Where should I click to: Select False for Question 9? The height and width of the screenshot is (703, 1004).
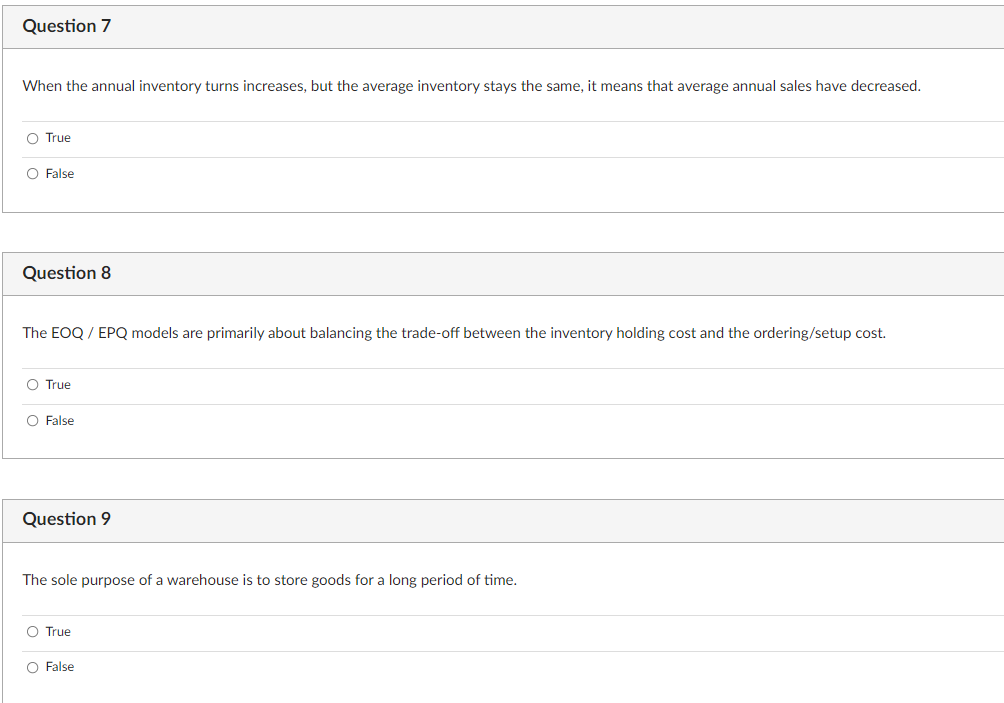click(x=32, y=666)
